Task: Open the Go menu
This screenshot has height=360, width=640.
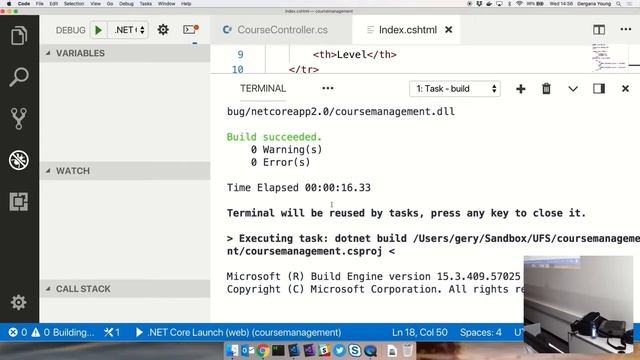Action: click(x=110, y=4)
